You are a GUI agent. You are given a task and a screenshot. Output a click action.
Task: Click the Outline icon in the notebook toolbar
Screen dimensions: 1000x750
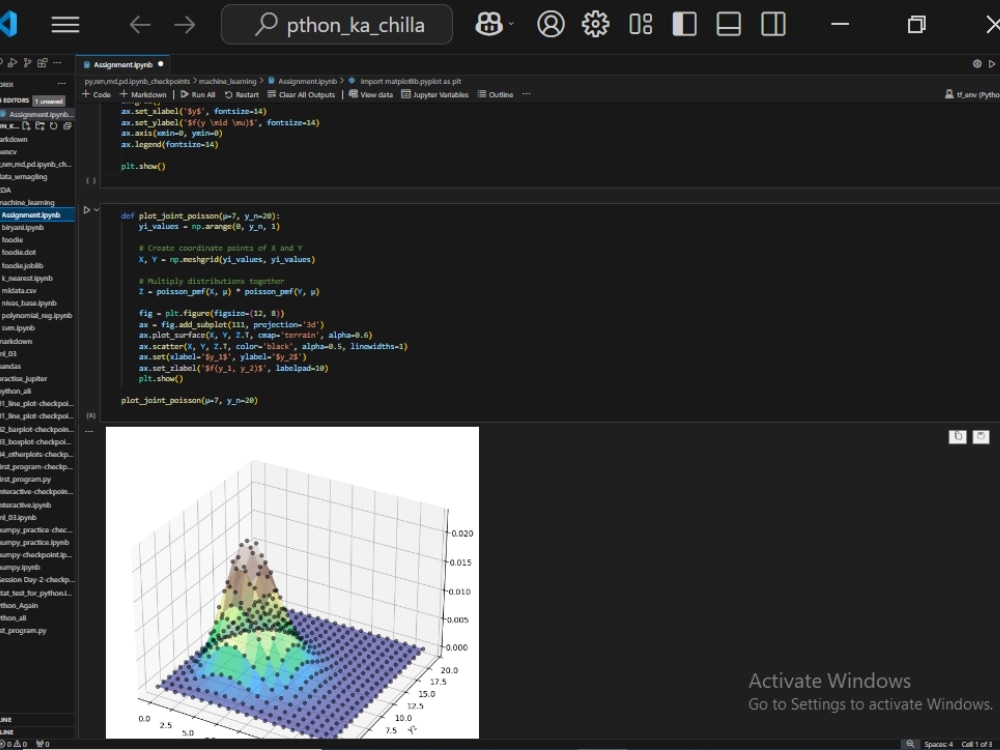tap(495, 94)
